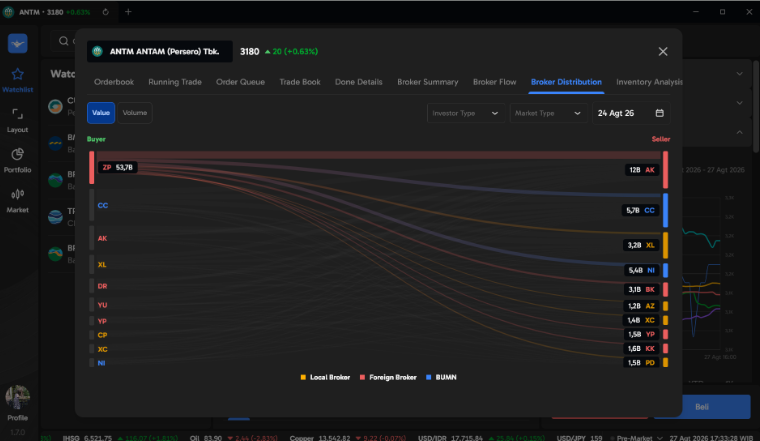Open the Layout sidebar icon

17,114
